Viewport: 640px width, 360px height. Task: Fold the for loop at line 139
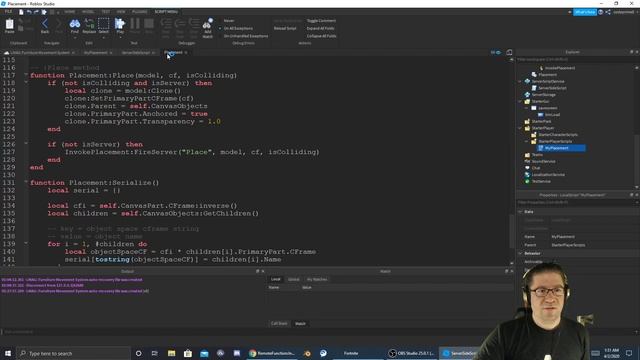click(26, 243)
